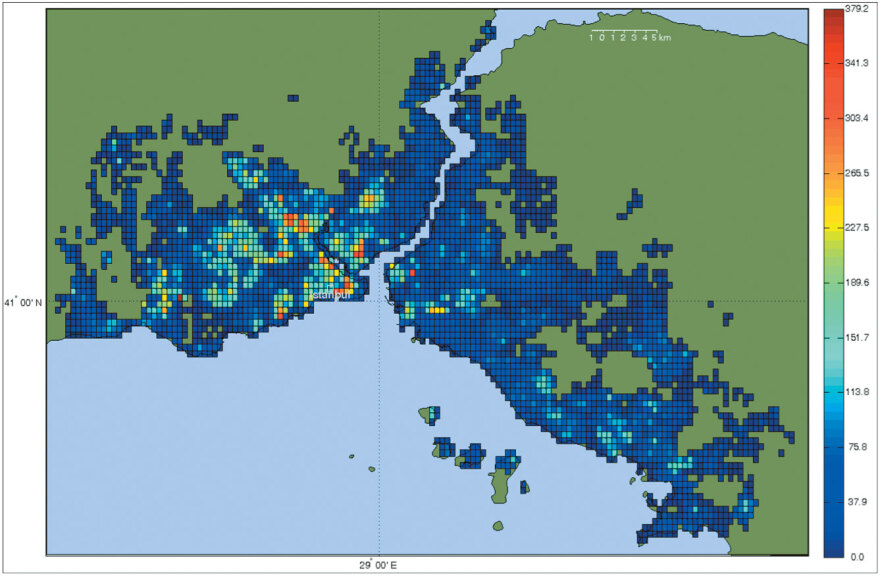The width and height of the screenshot is (880, 576).
Task: Select the 0.0 minimum colorbar label
Action: (x=856, y=555)
